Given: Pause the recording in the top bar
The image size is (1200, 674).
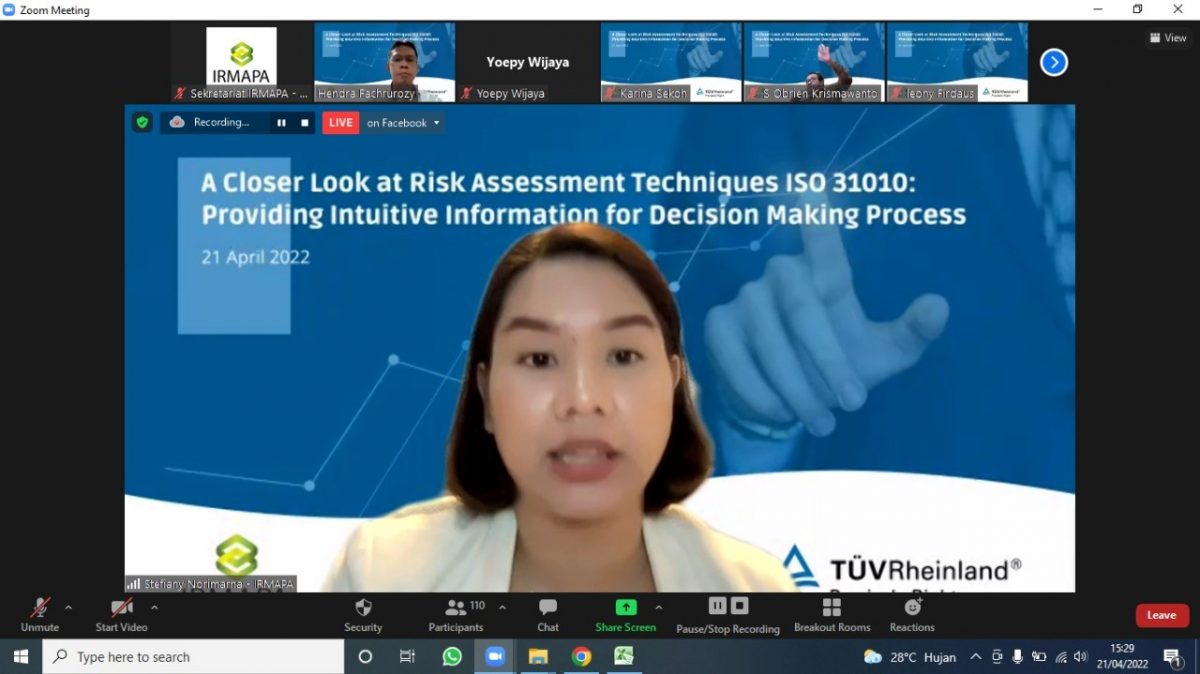Looking at the screenshot, I should 281,123.
